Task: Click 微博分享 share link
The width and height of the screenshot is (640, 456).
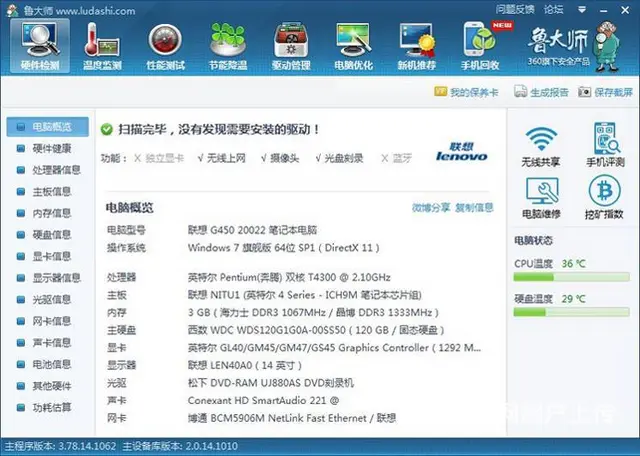Action: (431, 208)
